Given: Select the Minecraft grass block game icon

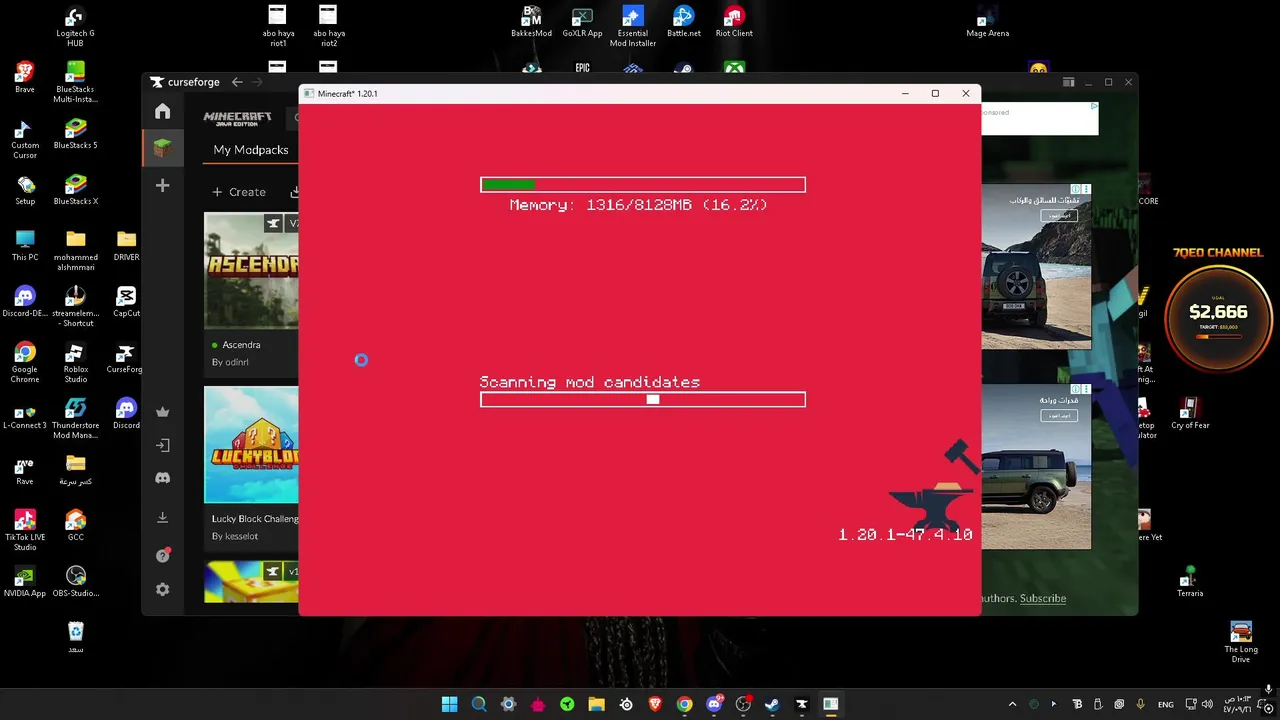Looking at the screenshot, I should tap(162, 149).
